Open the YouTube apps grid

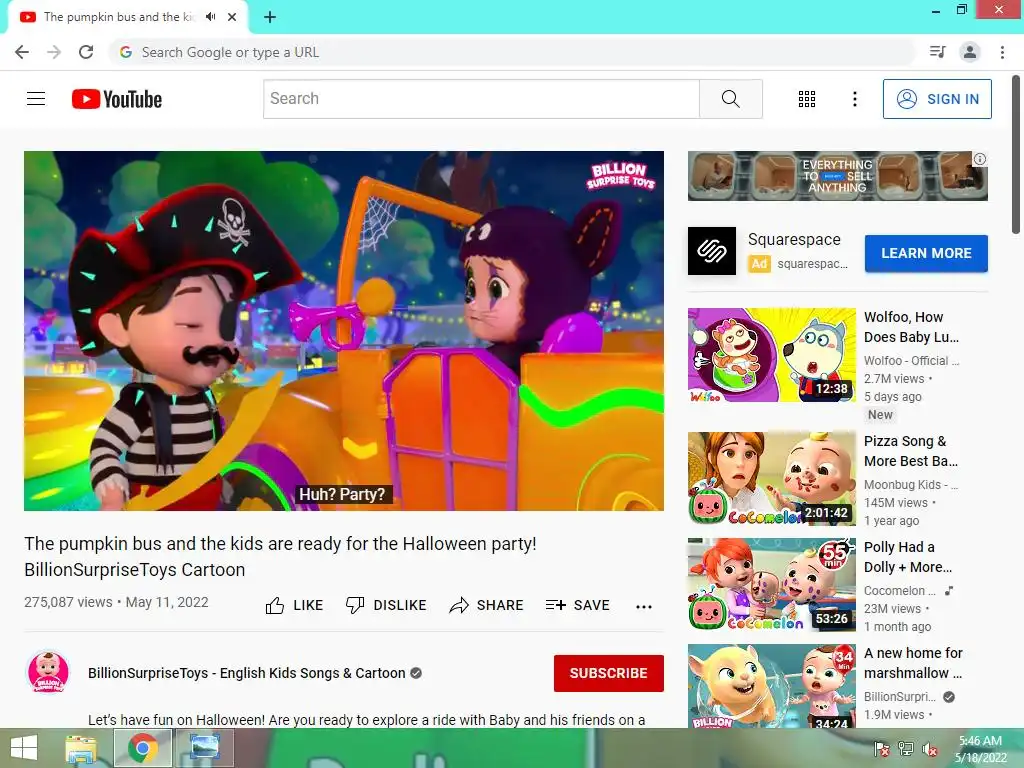click(807, 99)
